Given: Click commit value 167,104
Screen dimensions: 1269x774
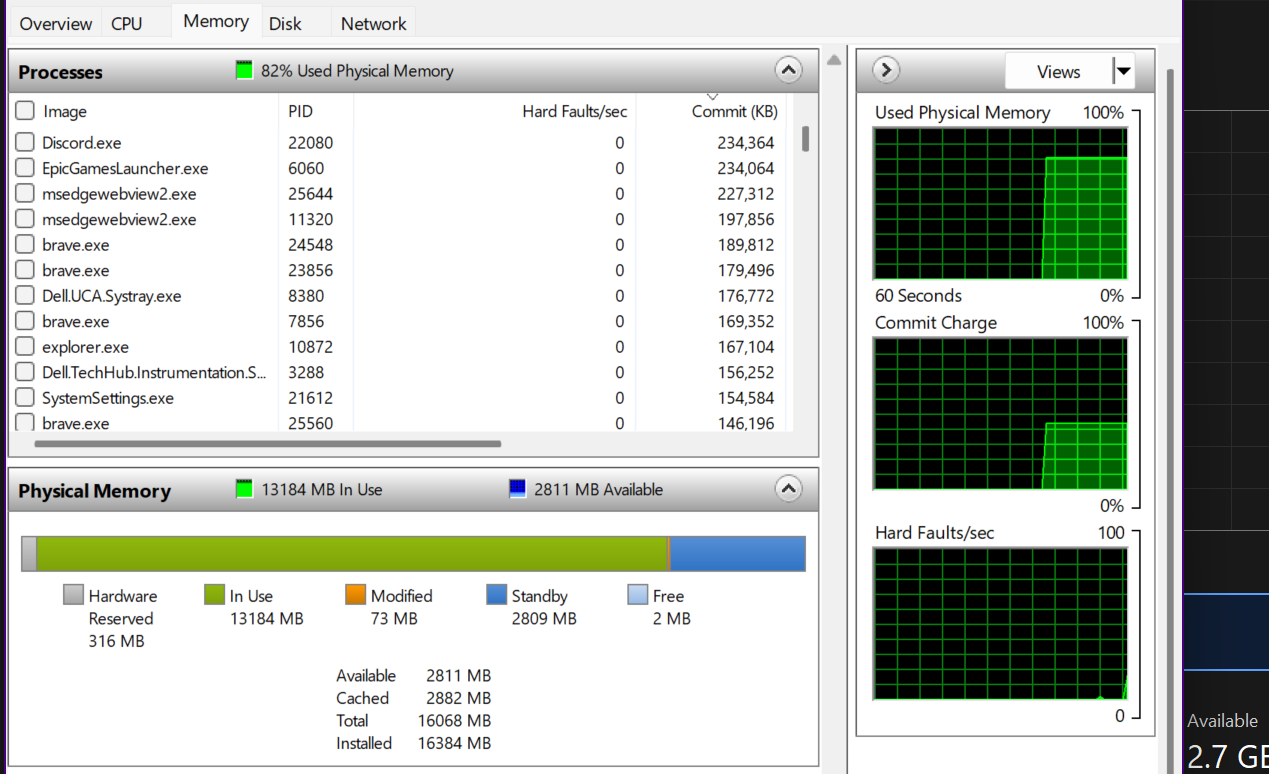Looking at the screenshot, I should (x=746, y=347).
